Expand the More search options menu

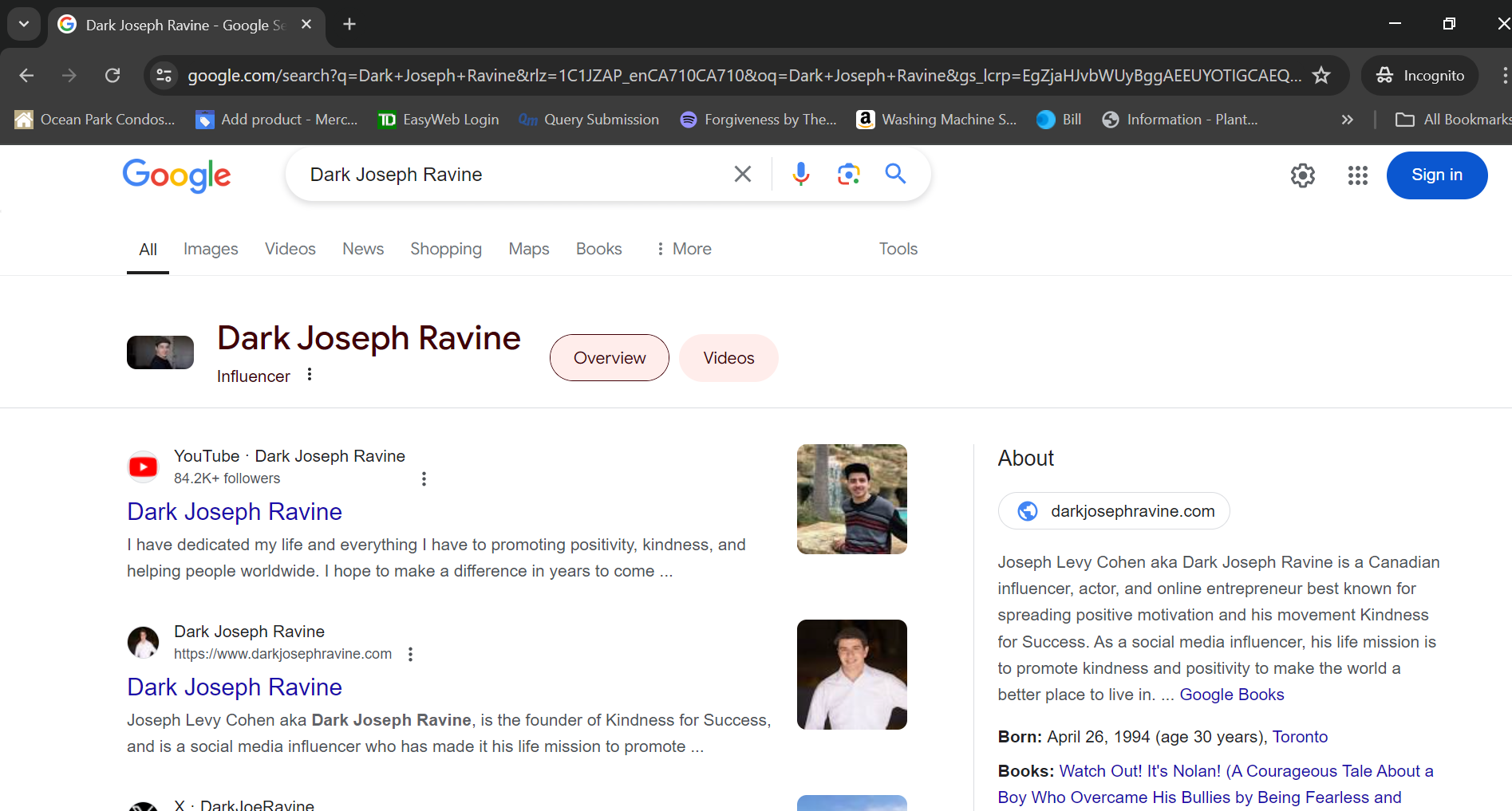coord(684,249)
